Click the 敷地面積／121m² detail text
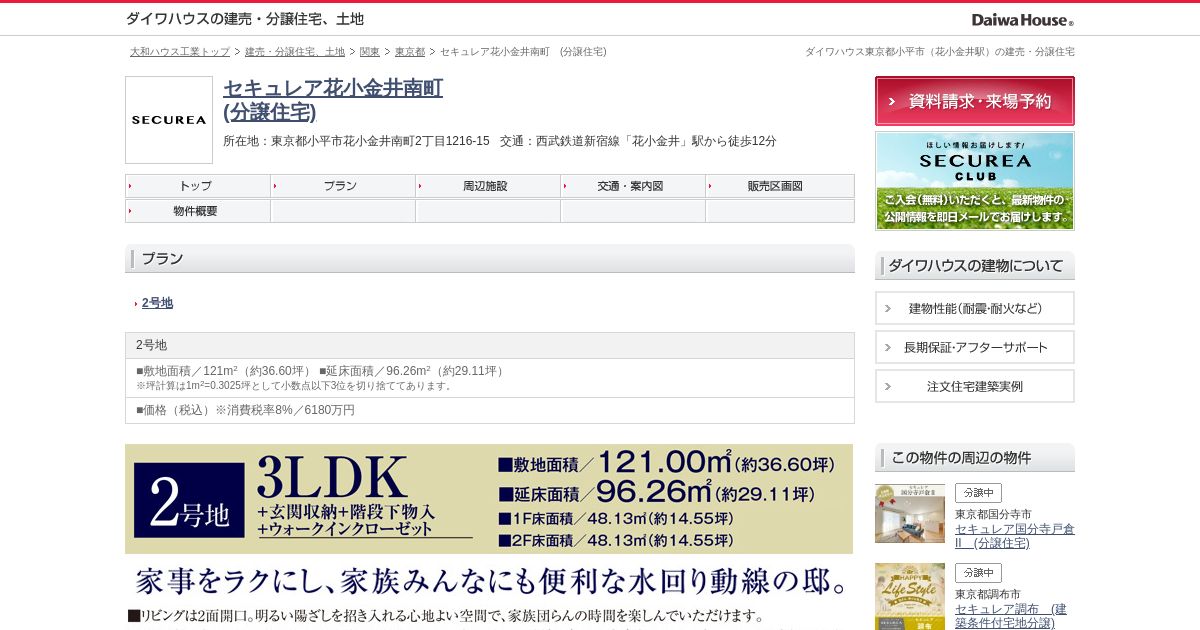The height and width of the screenshot is (630, 1200). pyautogui.click(x=224, y=371)
